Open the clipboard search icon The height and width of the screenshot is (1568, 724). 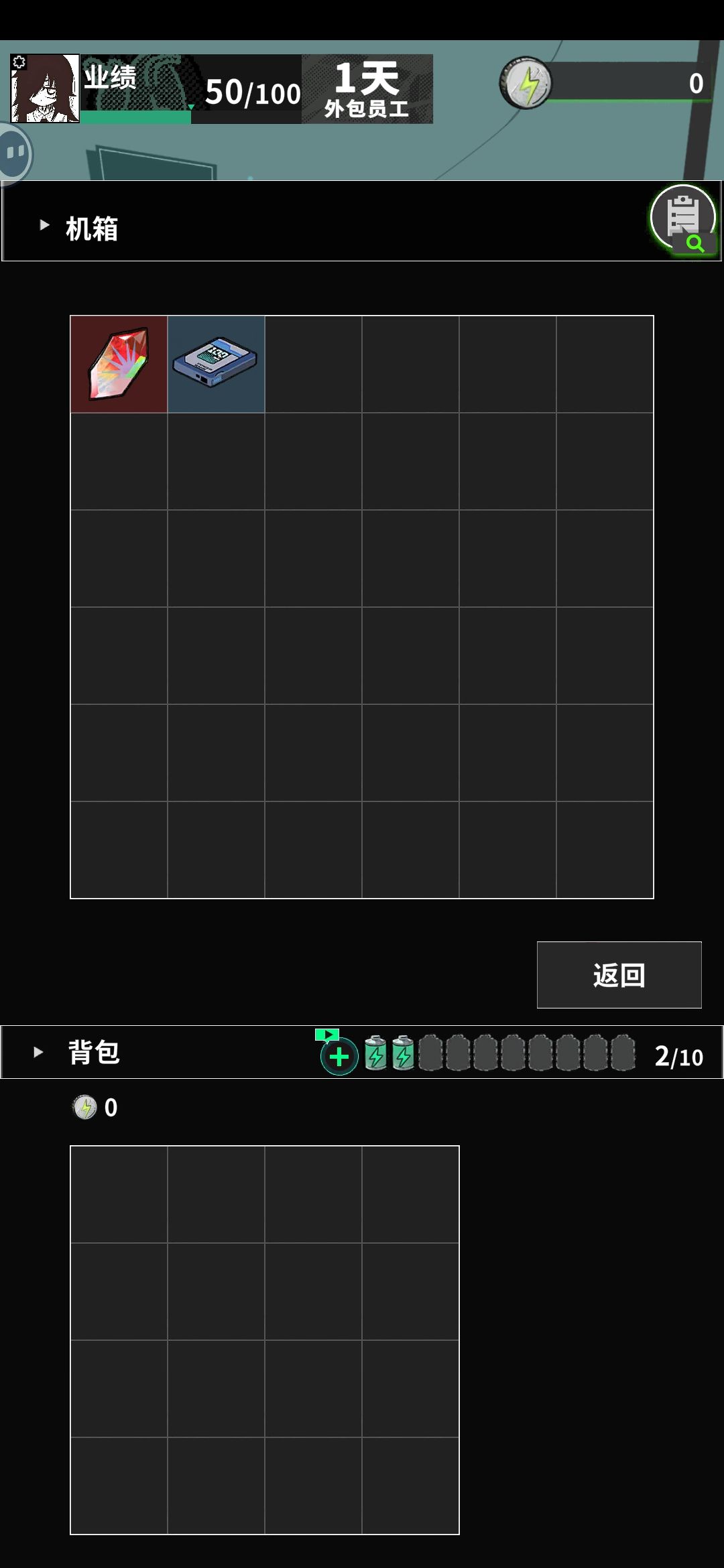tap(684, 219)
